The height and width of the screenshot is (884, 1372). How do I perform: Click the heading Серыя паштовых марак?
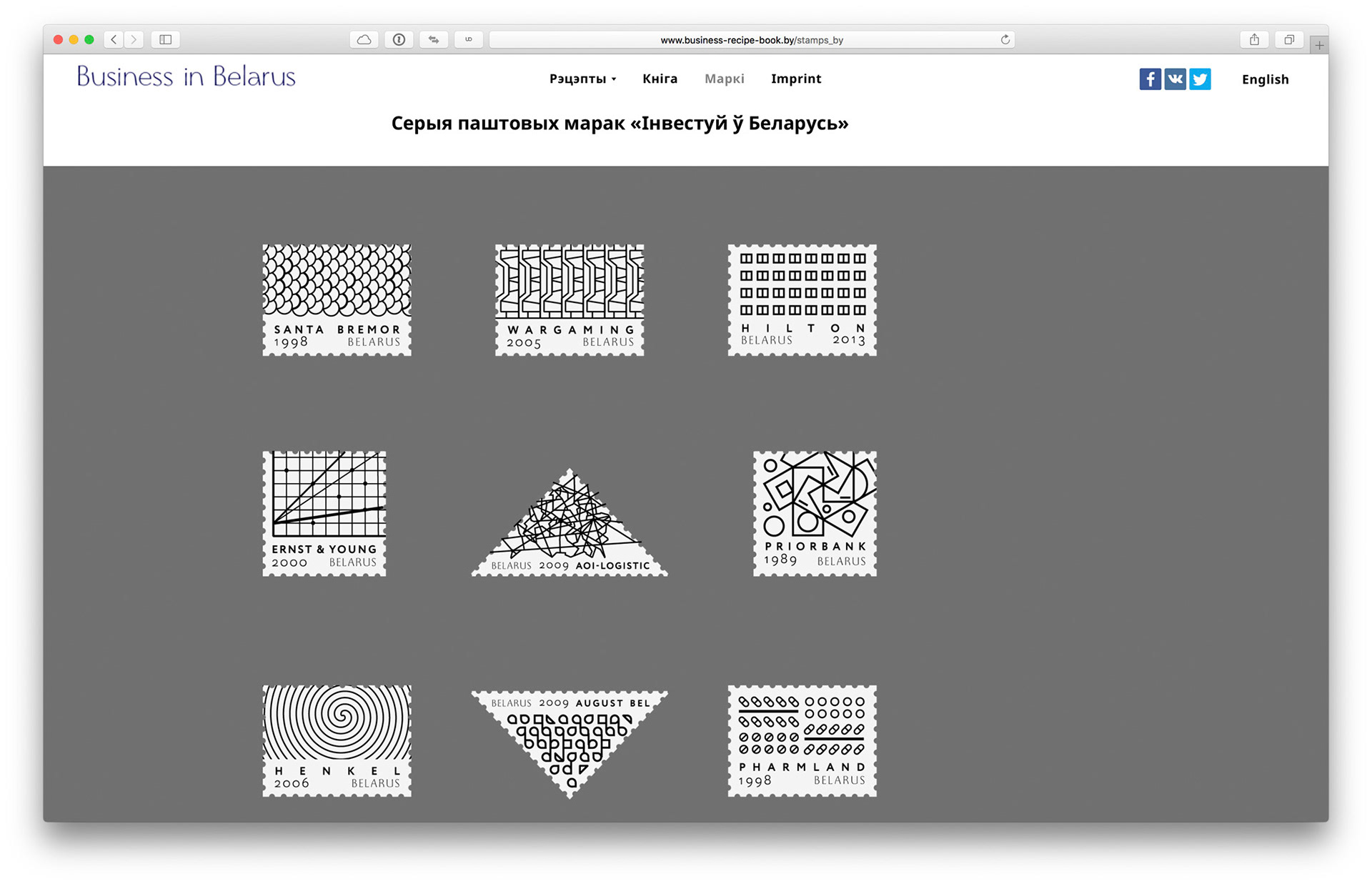pos(620,123)
